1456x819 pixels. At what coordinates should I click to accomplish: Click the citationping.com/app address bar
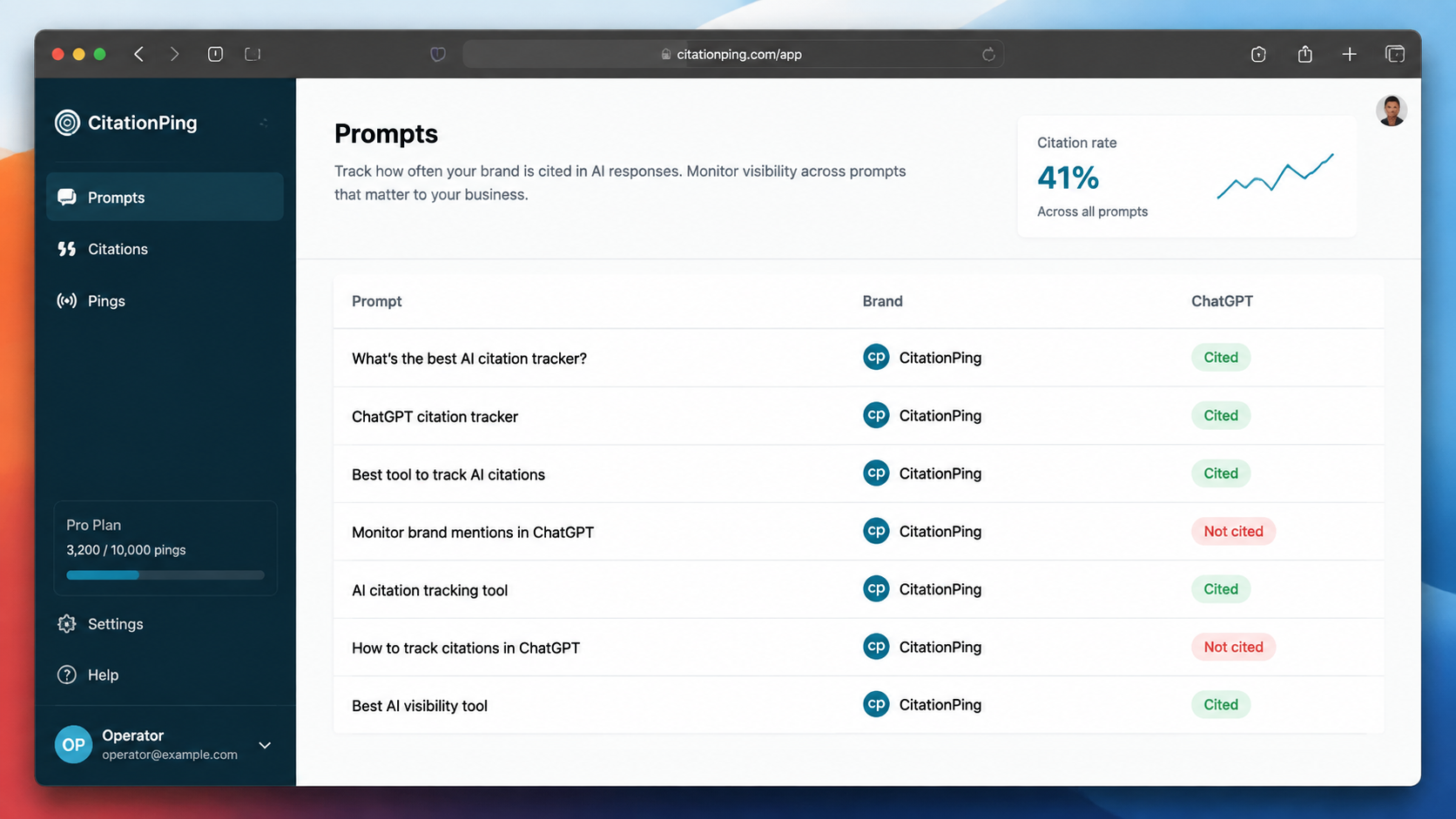(x=733, y=54)
